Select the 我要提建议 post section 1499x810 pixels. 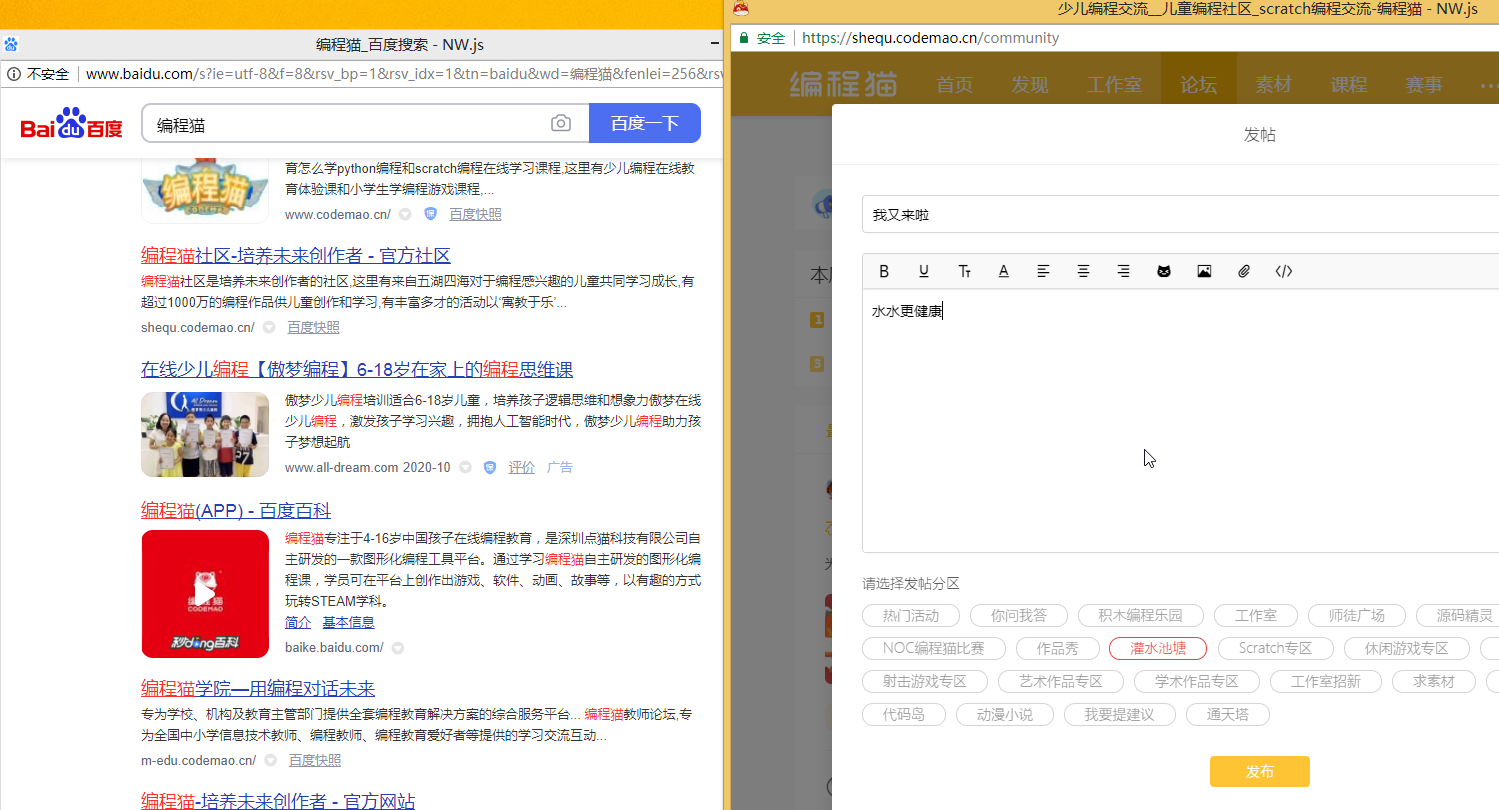click(x=1120, y=714)
